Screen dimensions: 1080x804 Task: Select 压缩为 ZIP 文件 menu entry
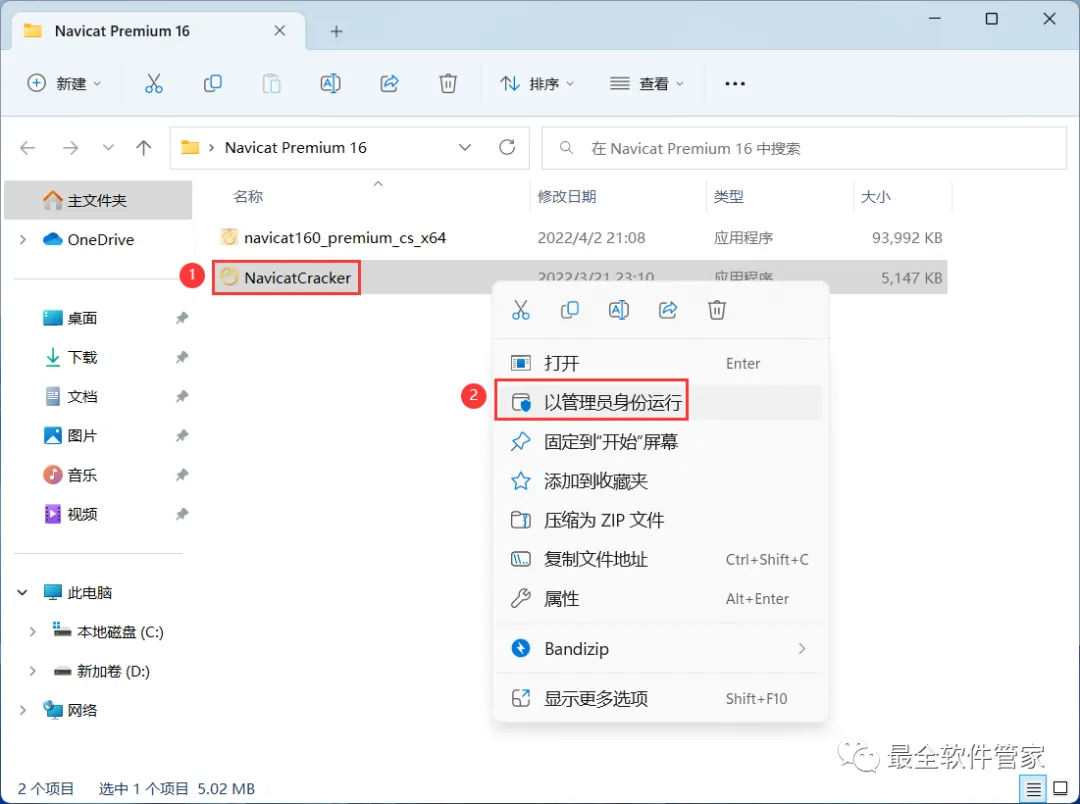661,520
